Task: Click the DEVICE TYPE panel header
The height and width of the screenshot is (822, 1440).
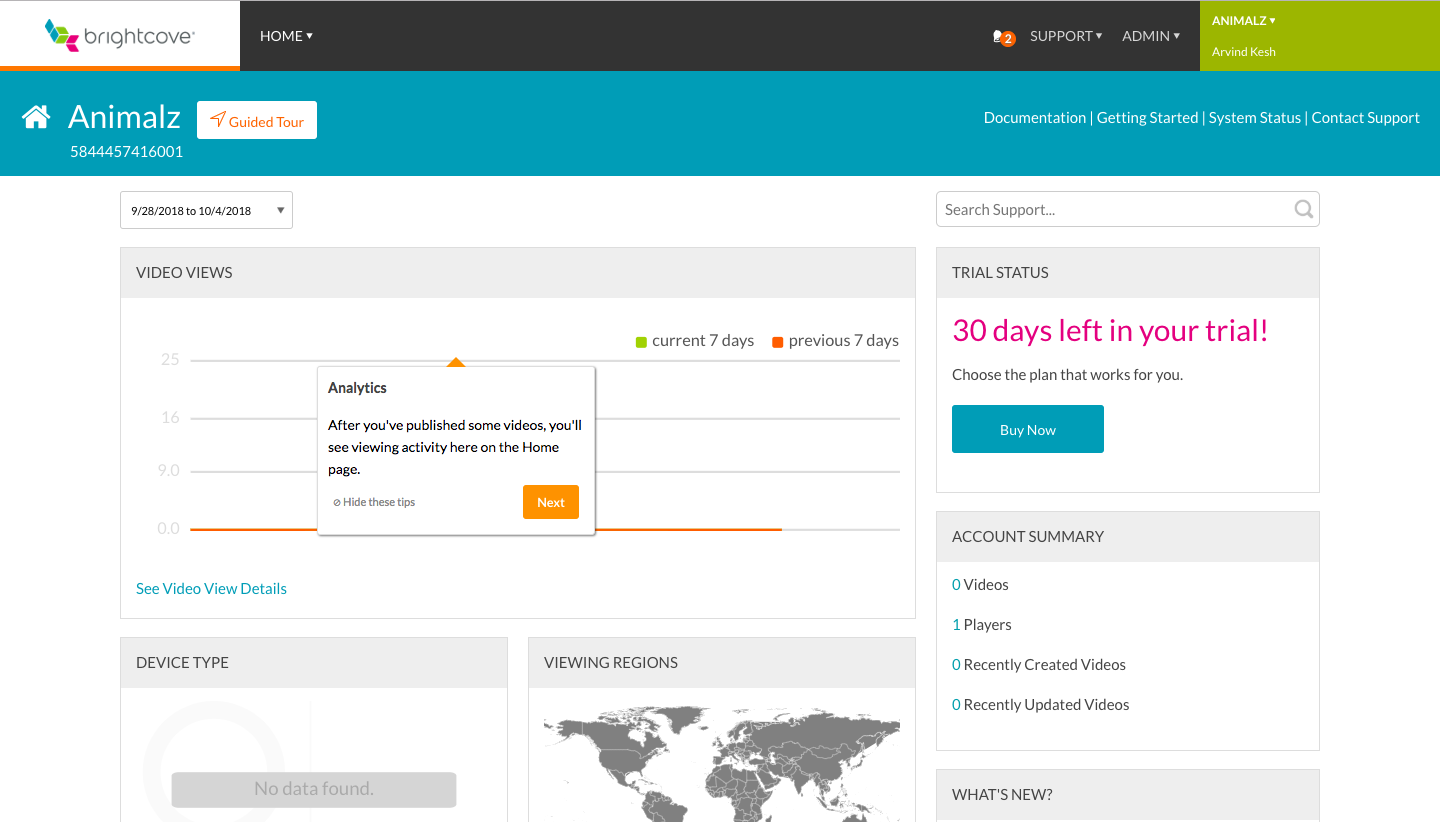Action: [x=314, y=663]
